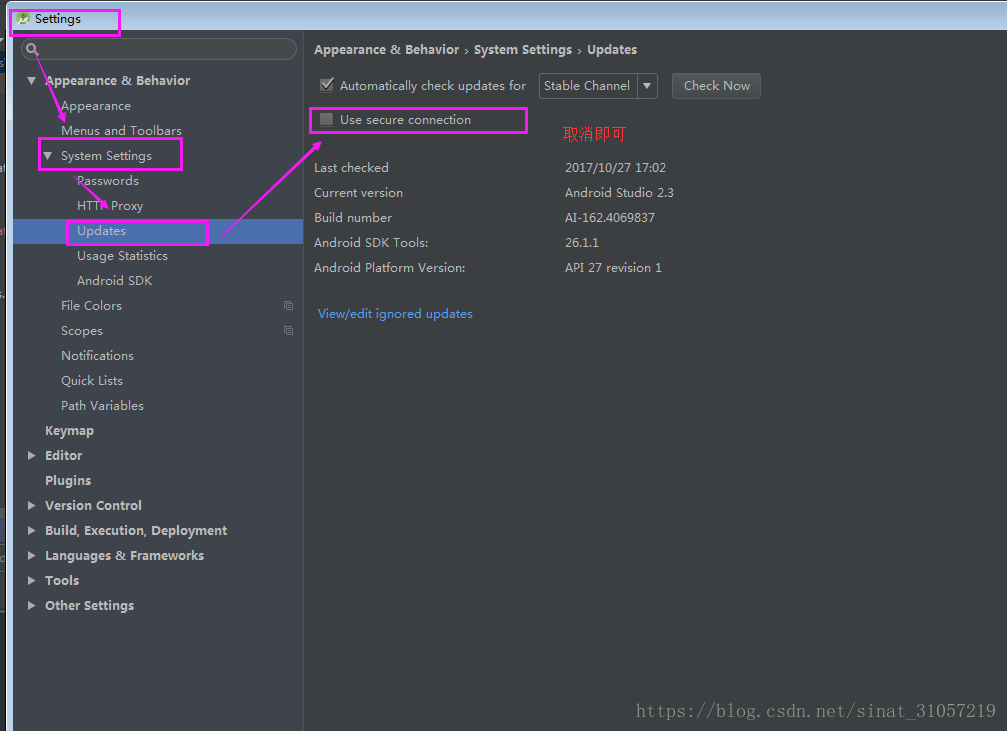Toggle Automatically check updates for checkbox

coord(327,85)
